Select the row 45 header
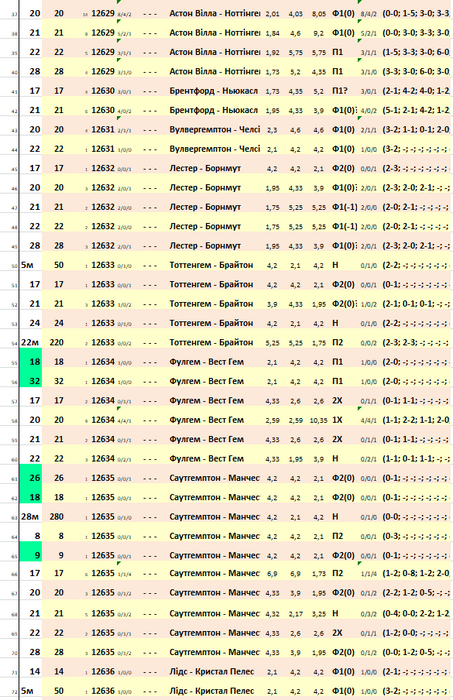The height and width of the screenshot is (700, 453). (14, 170)
